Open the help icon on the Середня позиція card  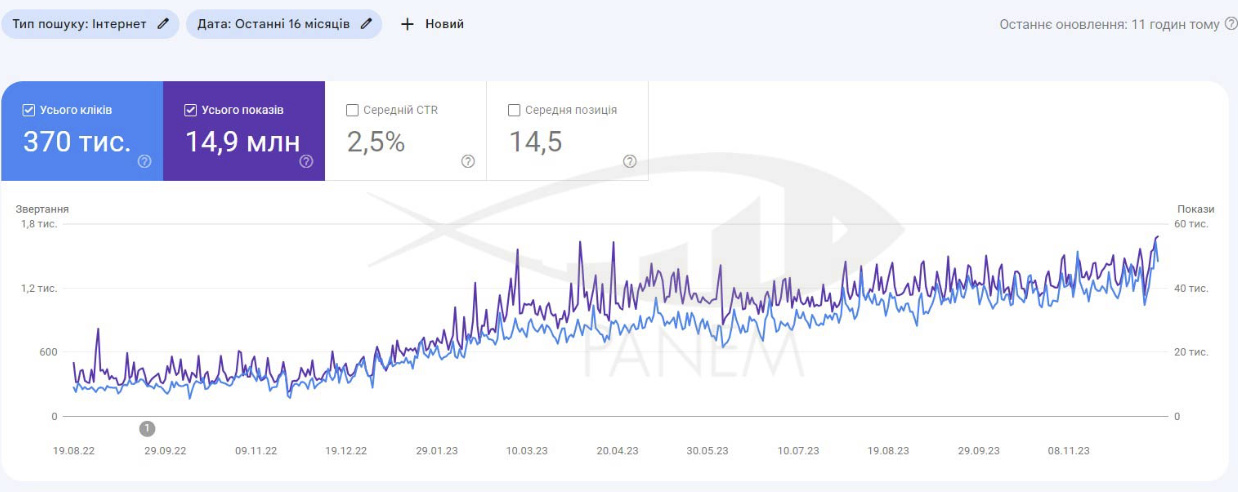click(x=630, y=161)
